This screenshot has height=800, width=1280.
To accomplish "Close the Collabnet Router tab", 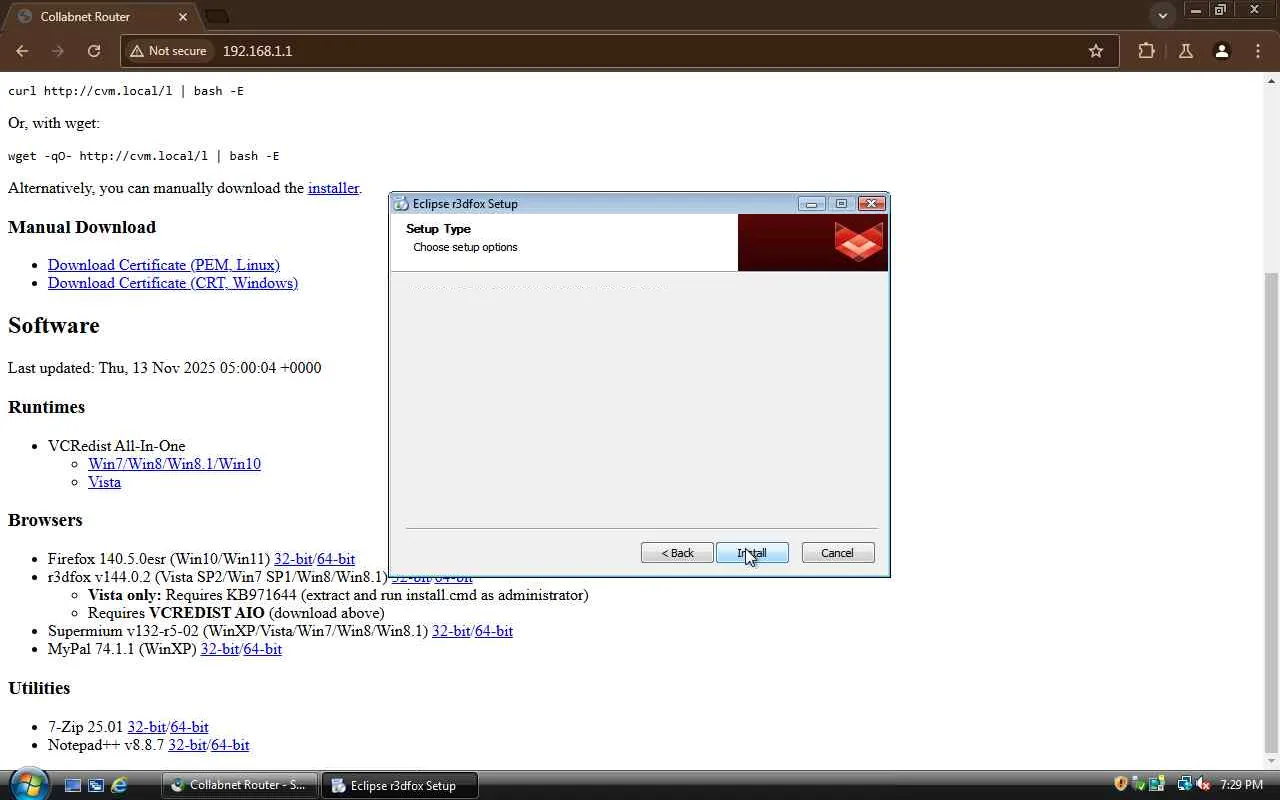I will [183, 17].
